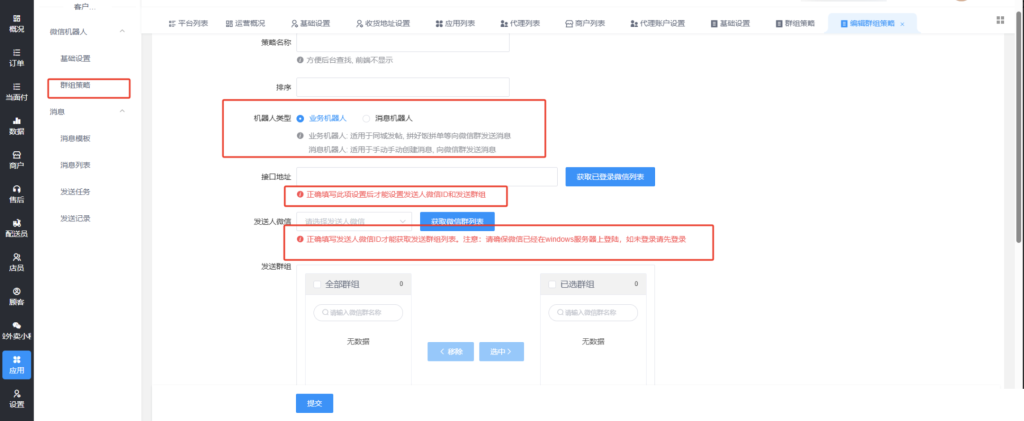This screenshot has height=421, width=1024.
Task: Click the 获取已登录微信列表 button
Action: click(x=610, y=177)
